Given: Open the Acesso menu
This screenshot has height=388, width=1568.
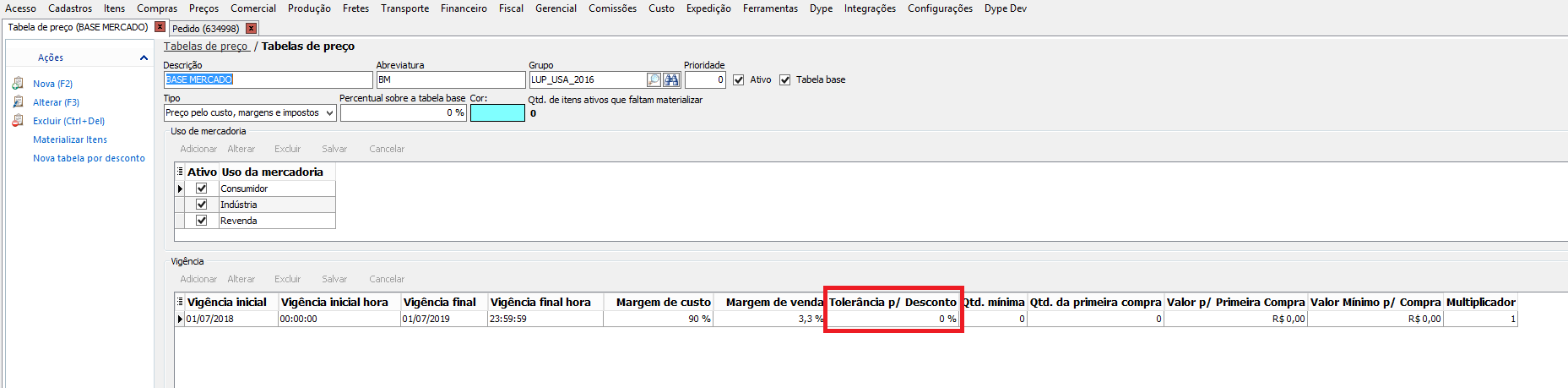Looking at the screenshot, I should coord(21,8).
